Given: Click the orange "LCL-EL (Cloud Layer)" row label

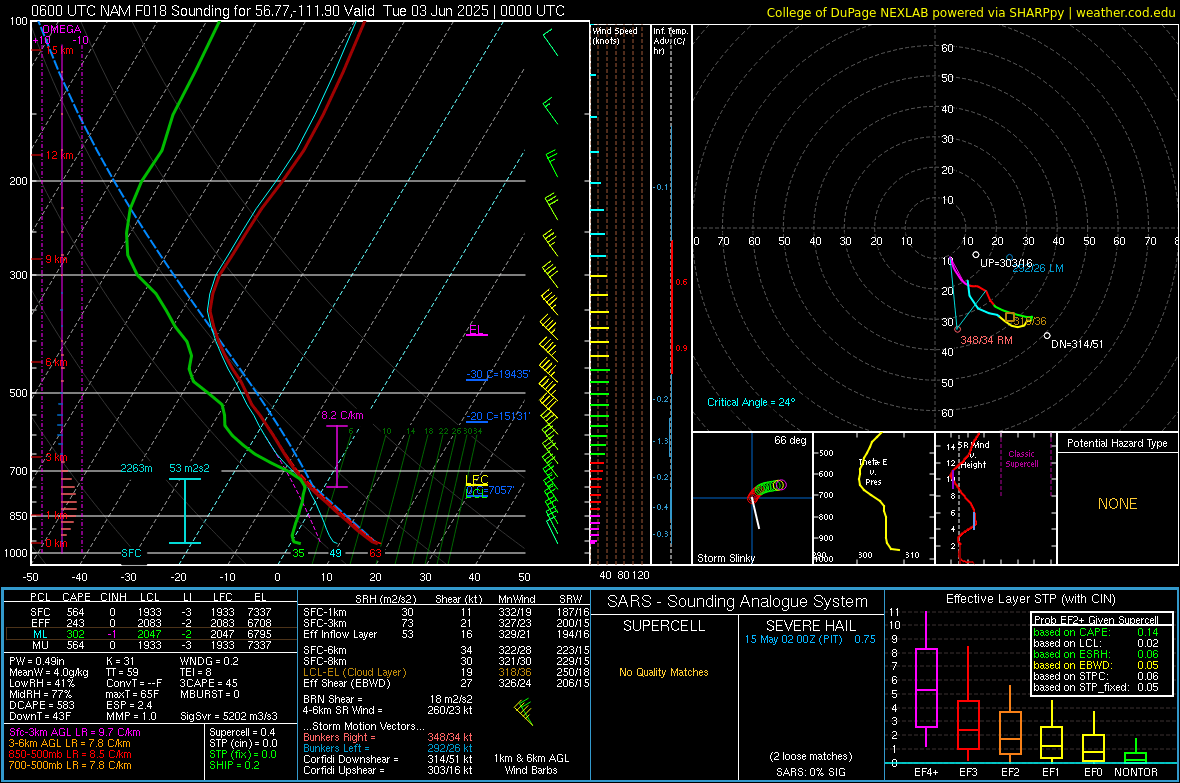Looking at the screenshot, I should pos(354,672).
